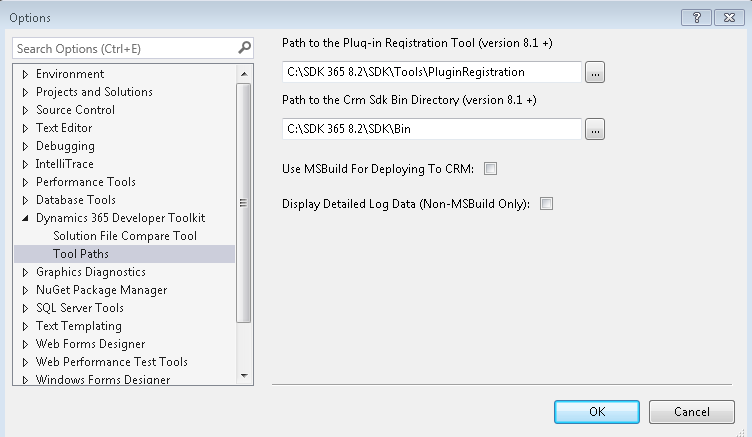Click the Plug-in Registration Tool path field
The height and width of the screenshot is (437, 752).
coord(432,72)
